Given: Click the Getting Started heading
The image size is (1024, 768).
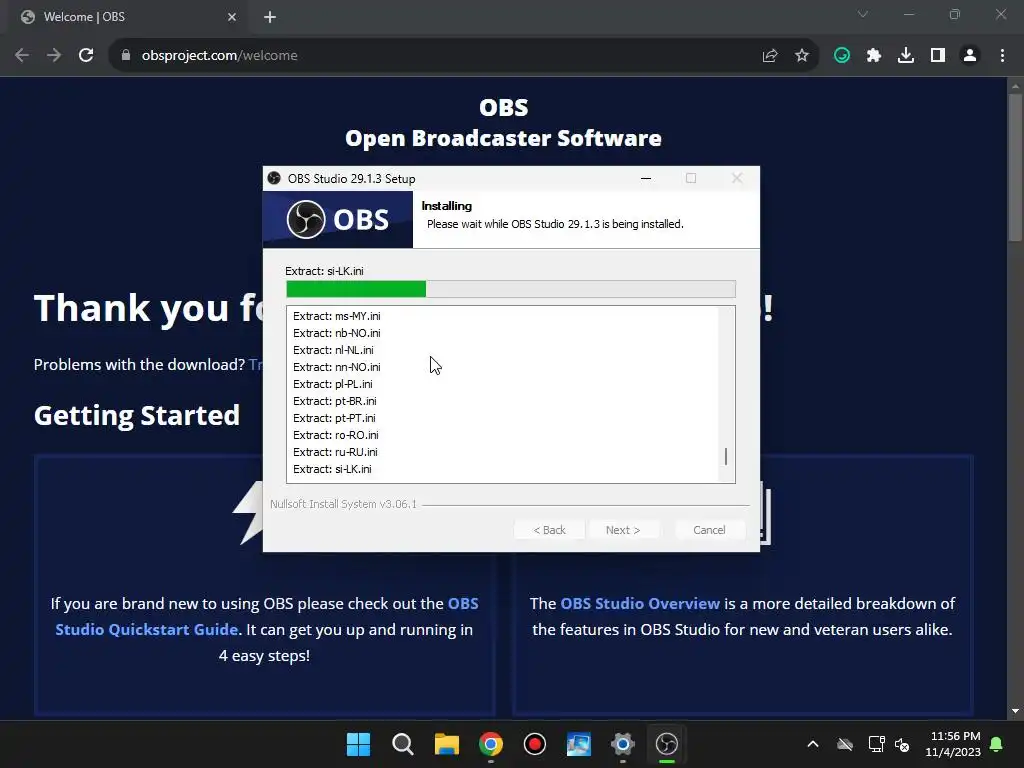Looking at the screenshot, I should pyautogui.click(x=136, y=416).
